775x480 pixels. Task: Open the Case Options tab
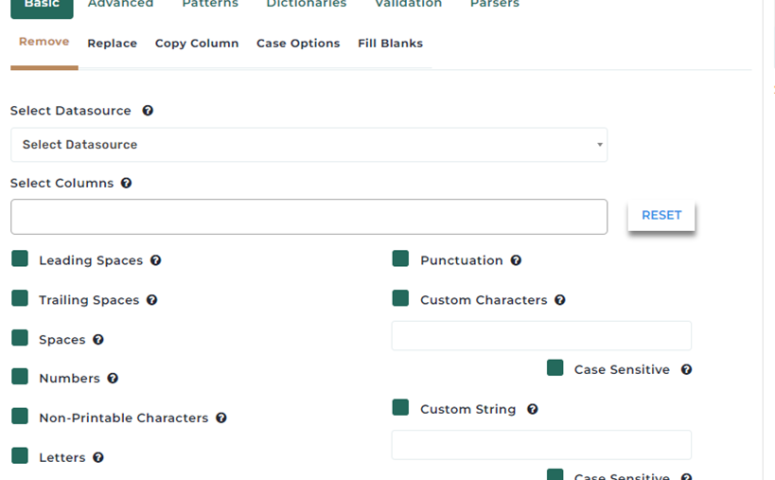click(298, 44)
